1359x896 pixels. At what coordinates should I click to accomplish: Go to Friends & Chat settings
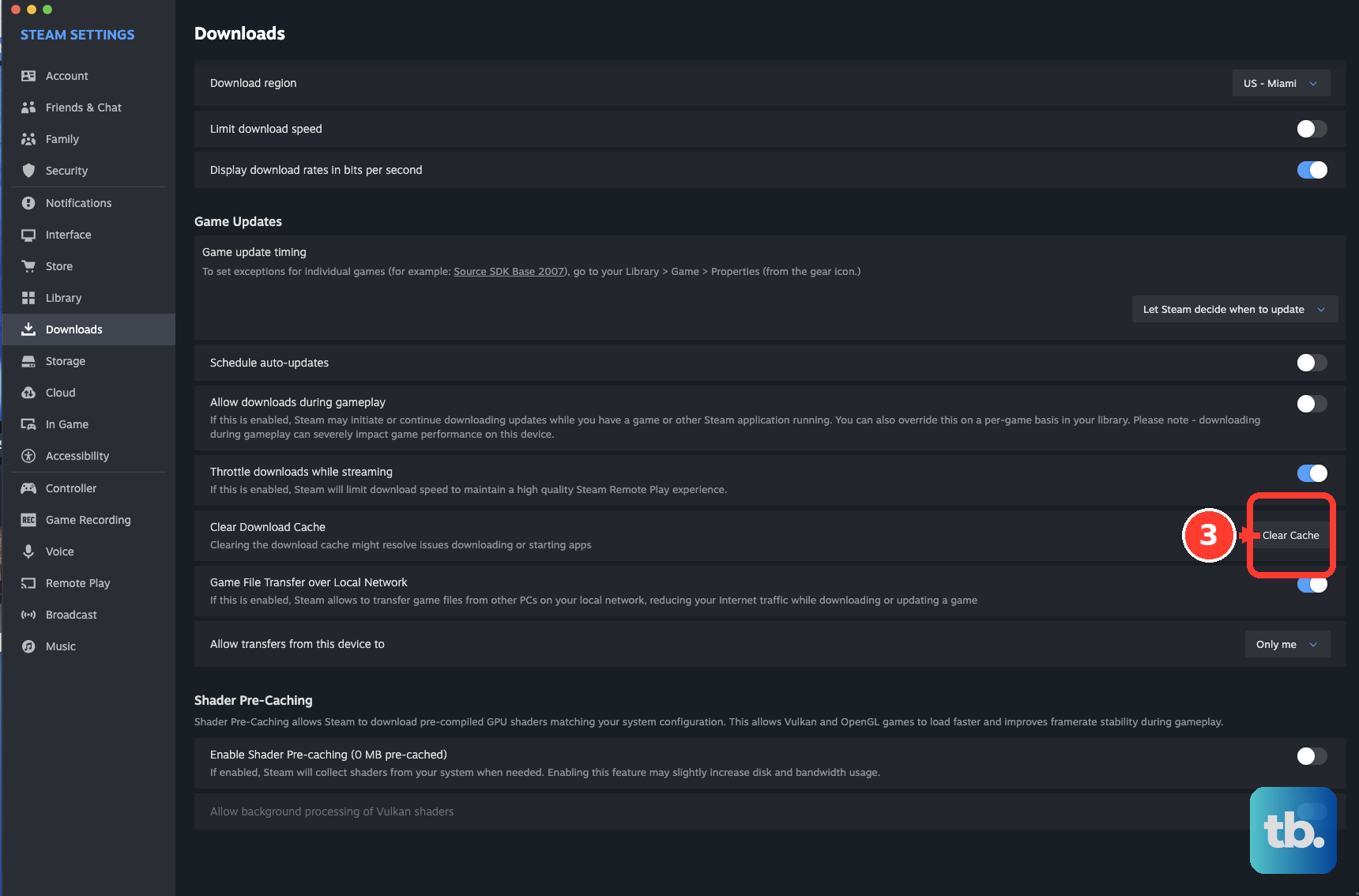88,107
